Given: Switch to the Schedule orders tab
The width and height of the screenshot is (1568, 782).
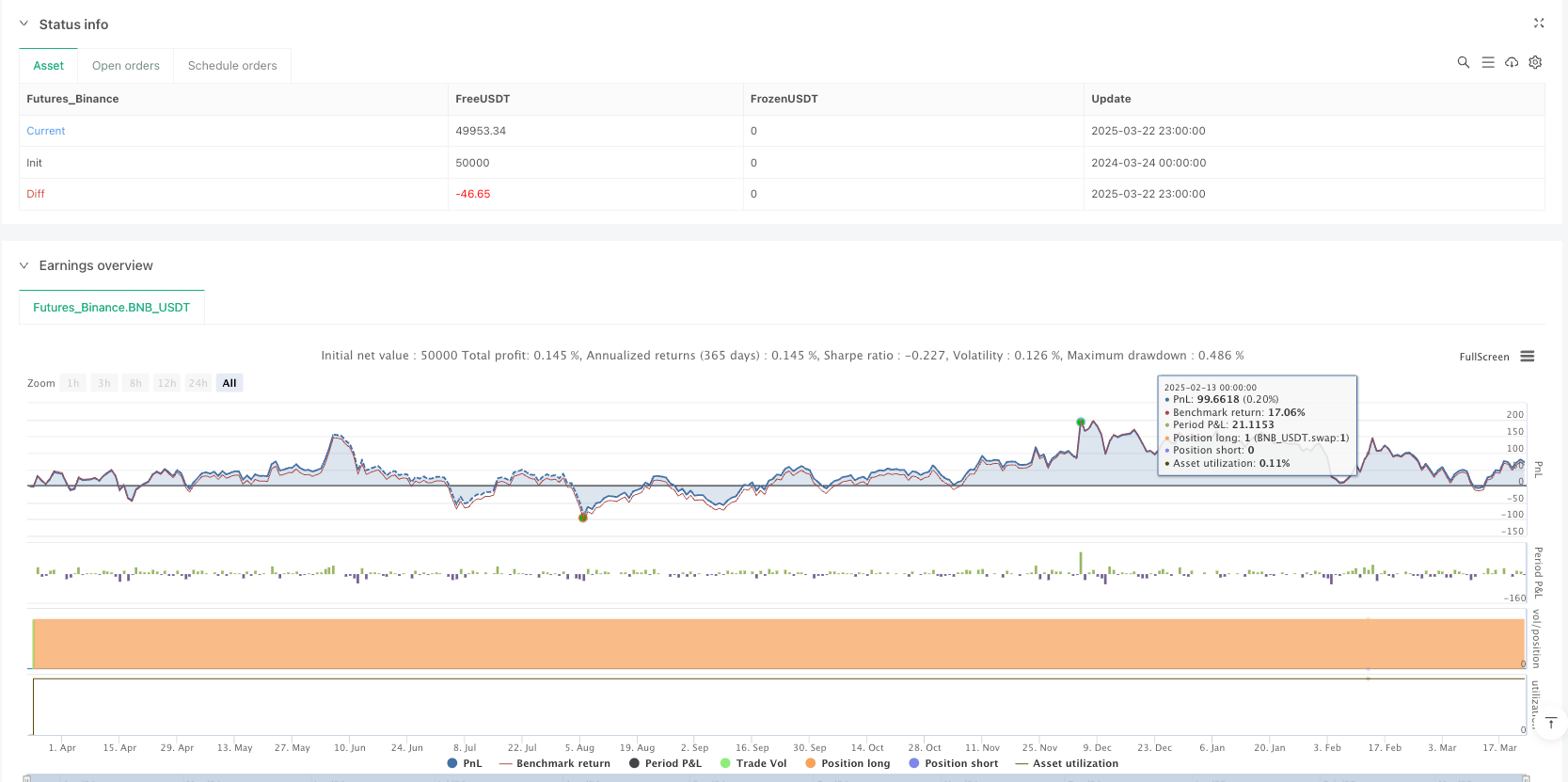Looking at the screenshot, I should [x=232, y=66].
